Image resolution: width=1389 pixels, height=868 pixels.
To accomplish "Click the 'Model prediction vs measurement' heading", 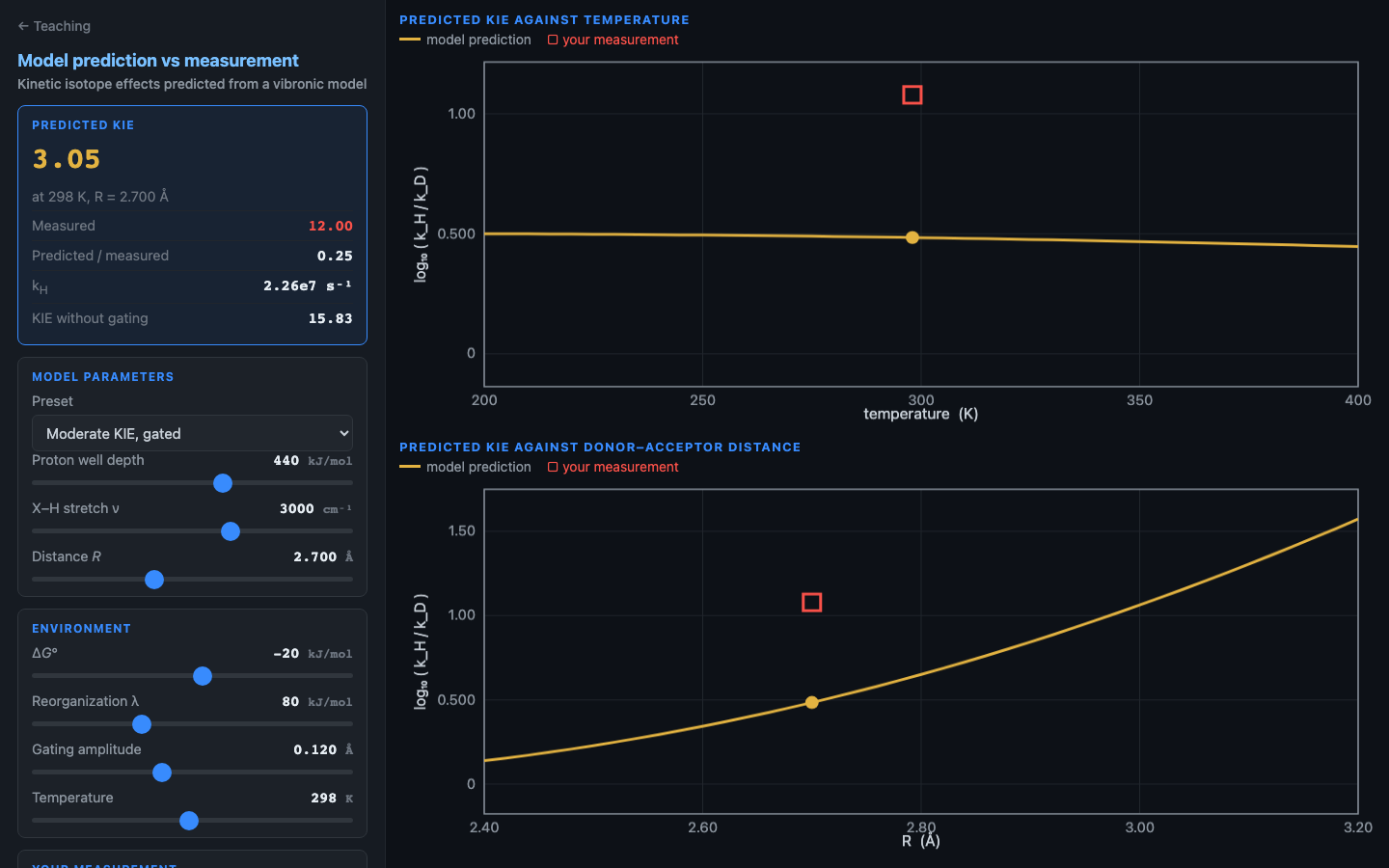I will click(x=158, y=61).
